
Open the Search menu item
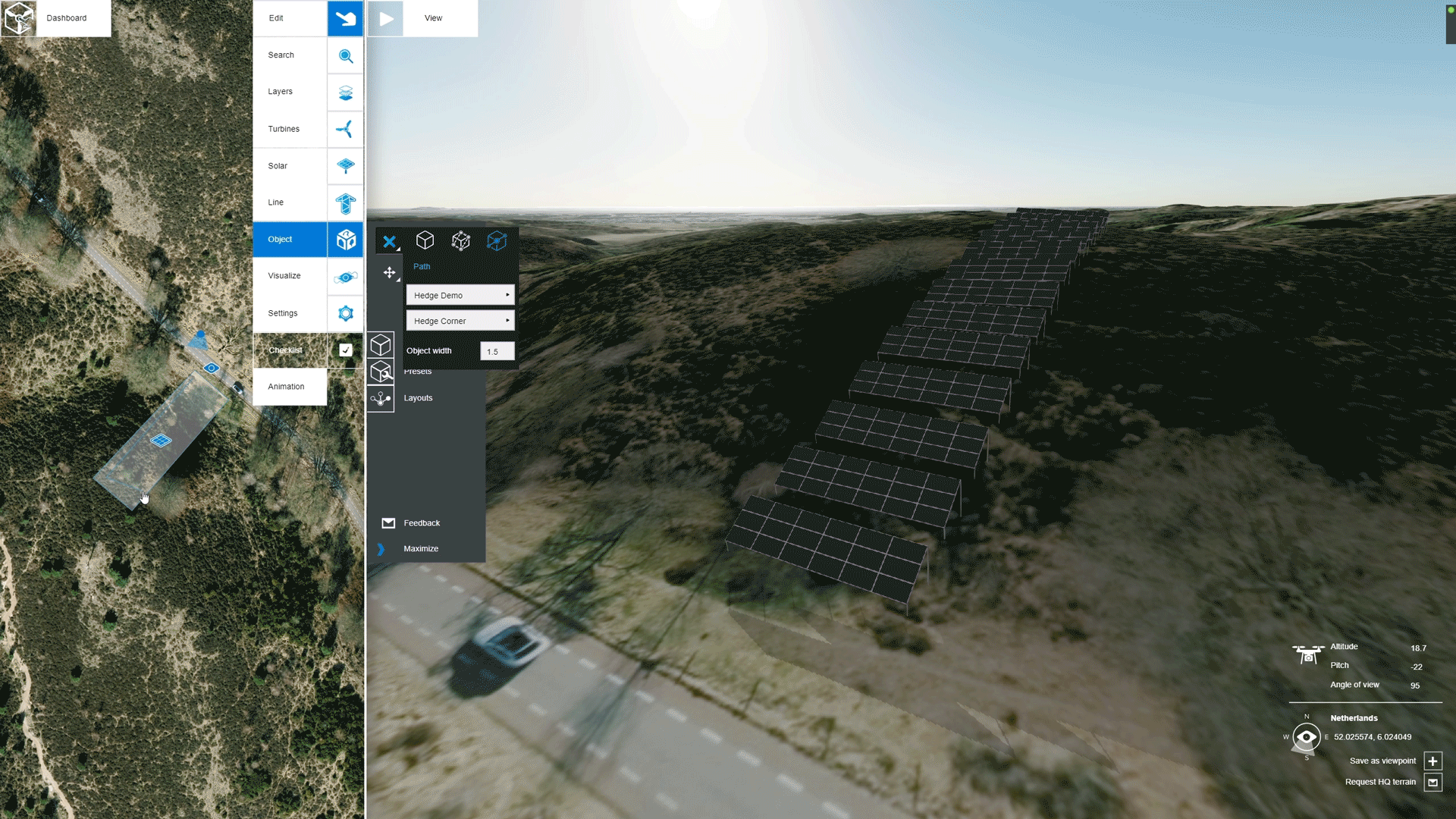[x=290, y=55]
